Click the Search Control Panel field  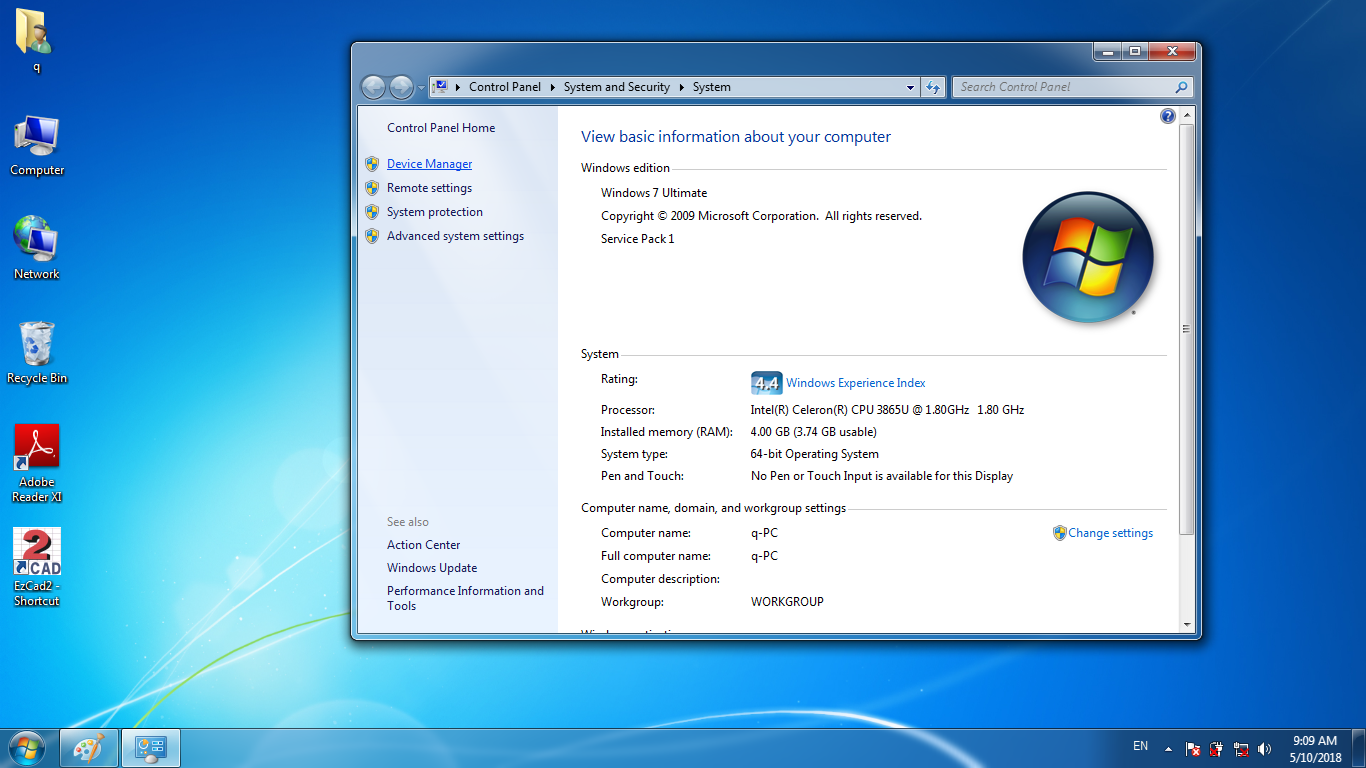1064,87
